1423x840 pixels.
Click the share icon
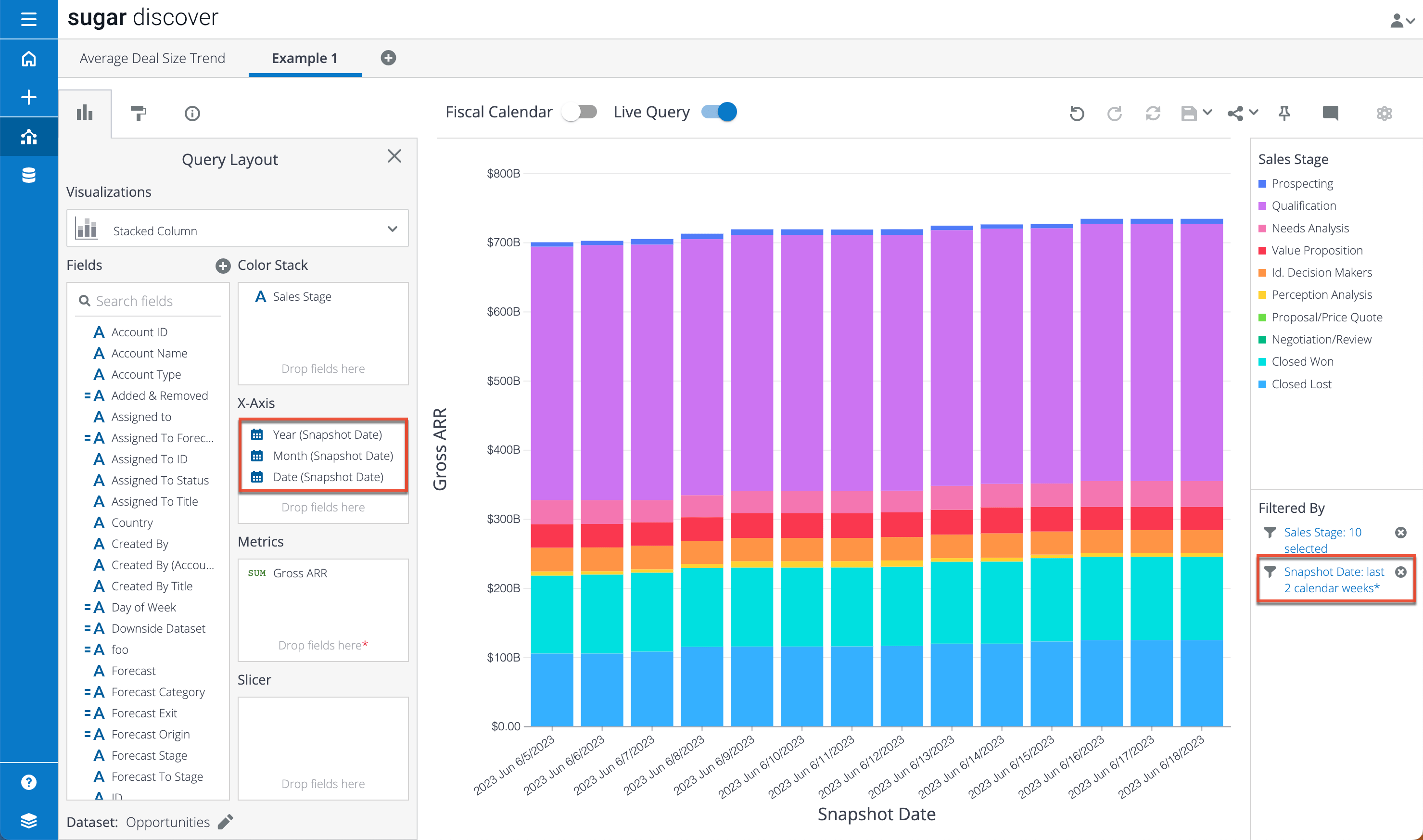pyautogui.click(x=1236, y=114)
